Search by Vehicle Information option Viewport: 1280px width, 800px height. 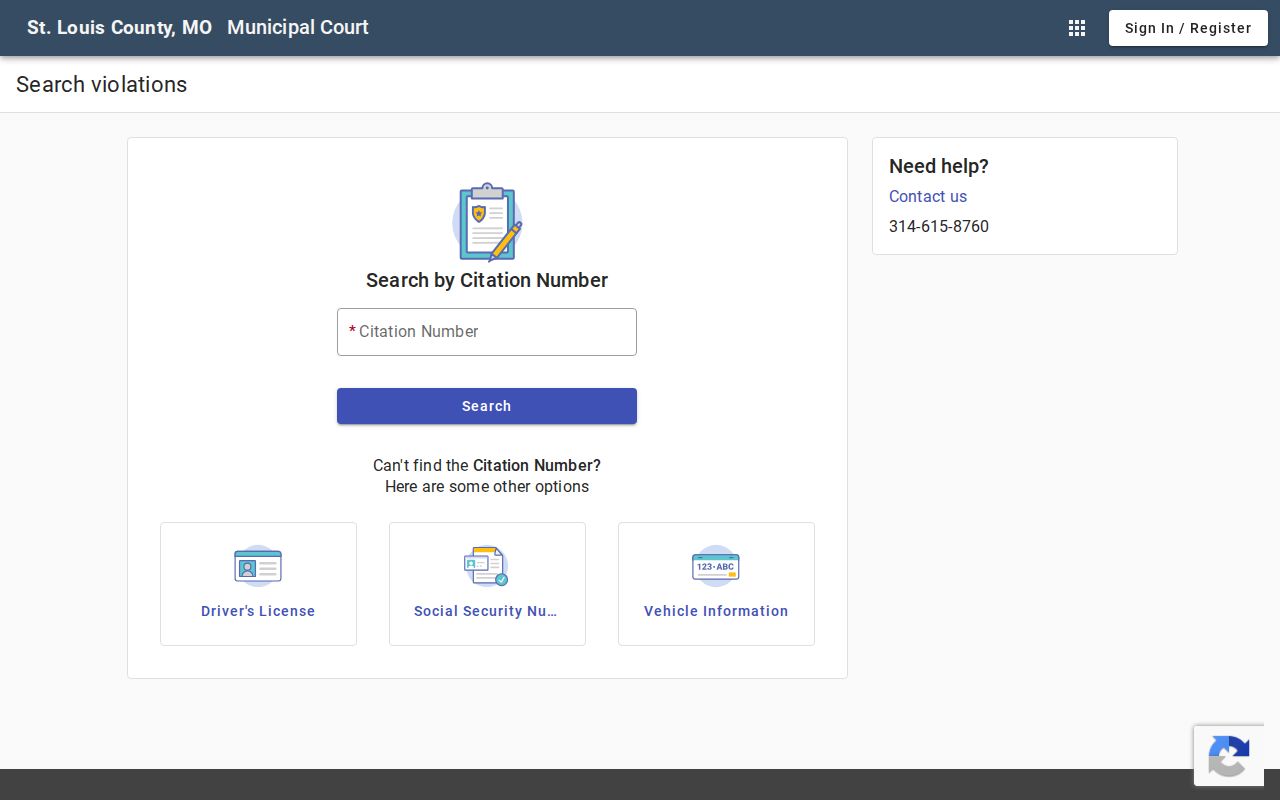click(716, 584)
